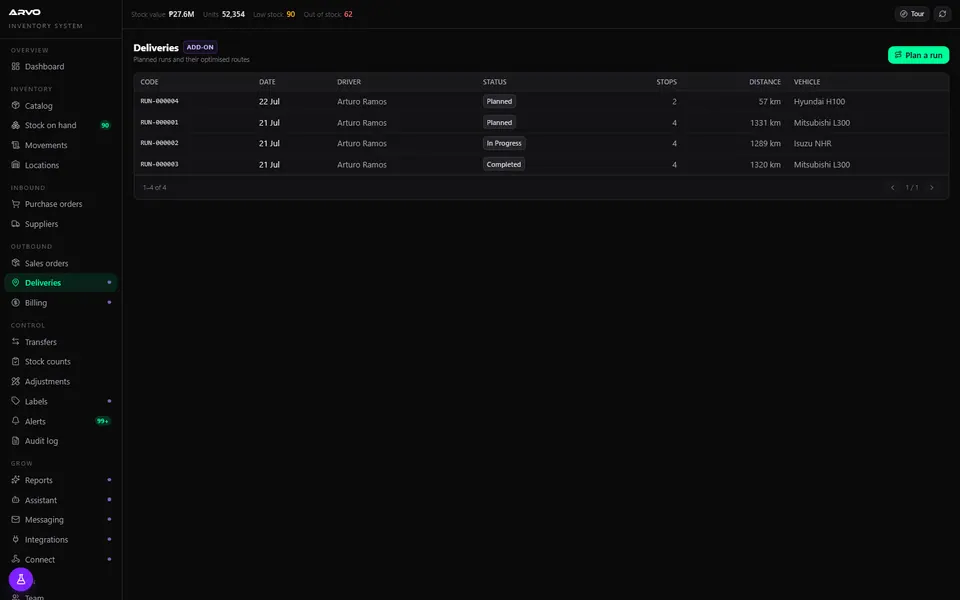960x600 pixels.
Task: Click the Stock value ₱27.6M indicator
Action: click(162, 14)
